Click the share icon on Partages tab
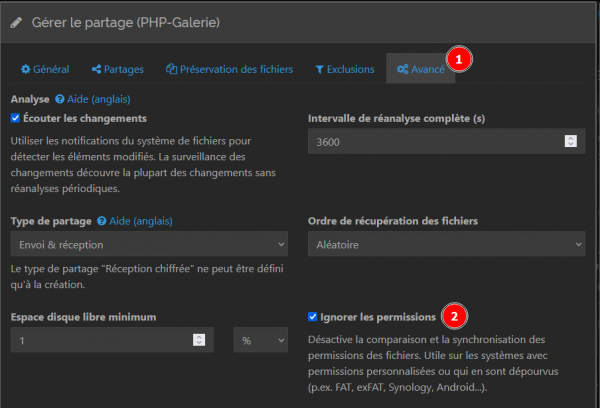 coord(96,70)
